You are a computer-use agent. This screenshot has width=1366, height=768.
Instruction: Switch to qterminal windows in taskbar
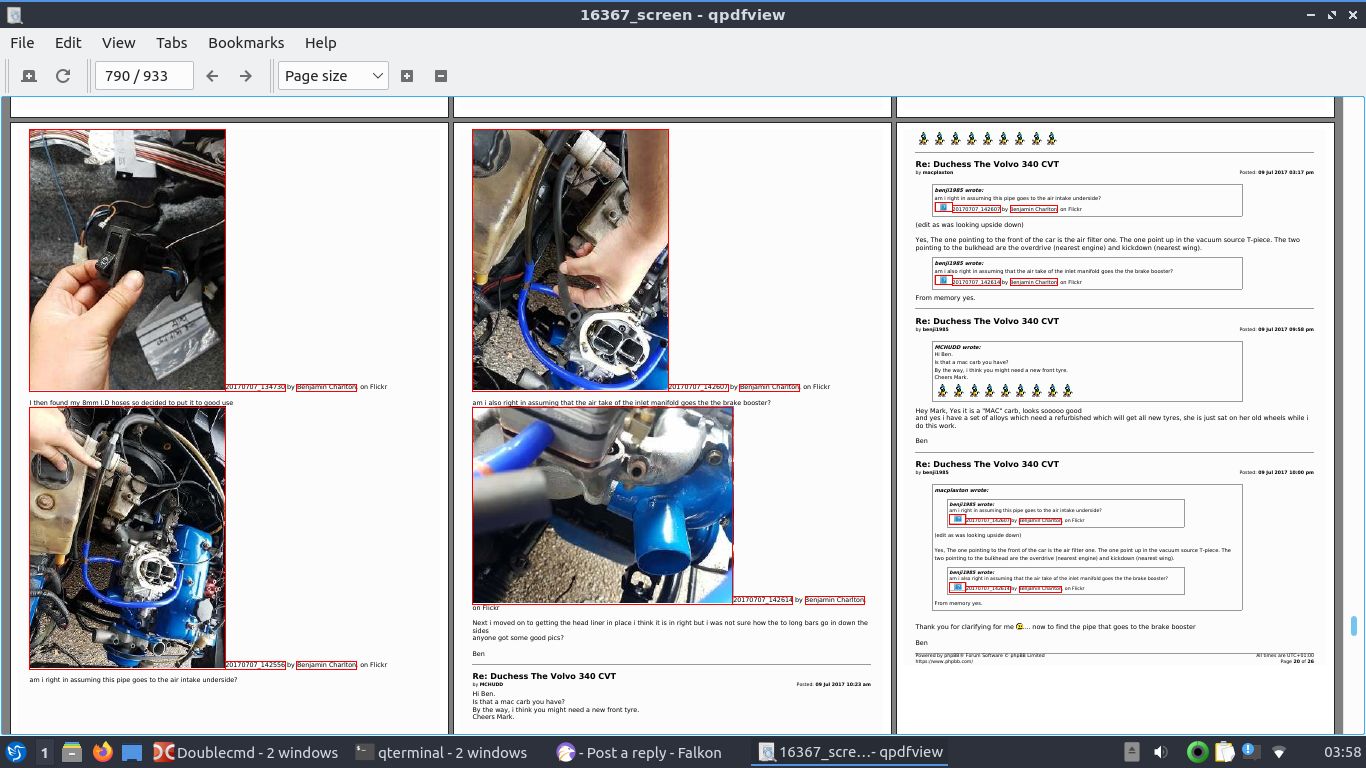[x=440, y=752]
